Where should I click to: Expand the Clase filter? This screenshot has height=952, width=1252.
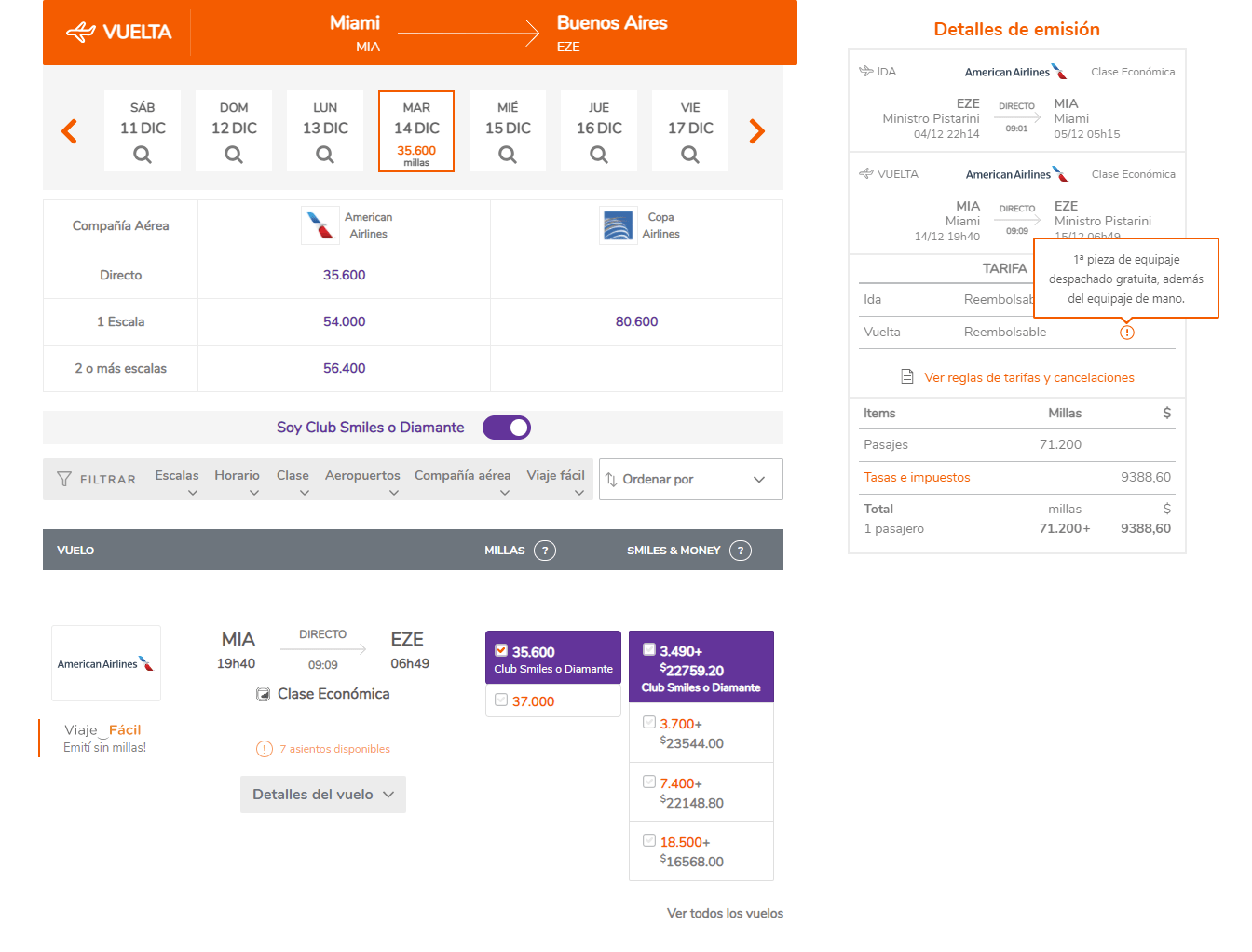[x=293, y=482]
